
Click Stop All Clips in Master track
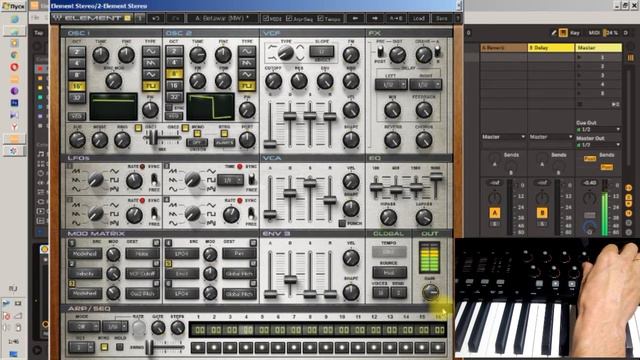coord(580,104)
